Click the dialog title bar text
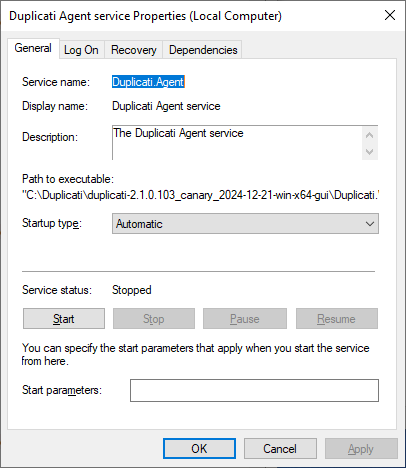406x468 pixels. [x=145, y=16]
